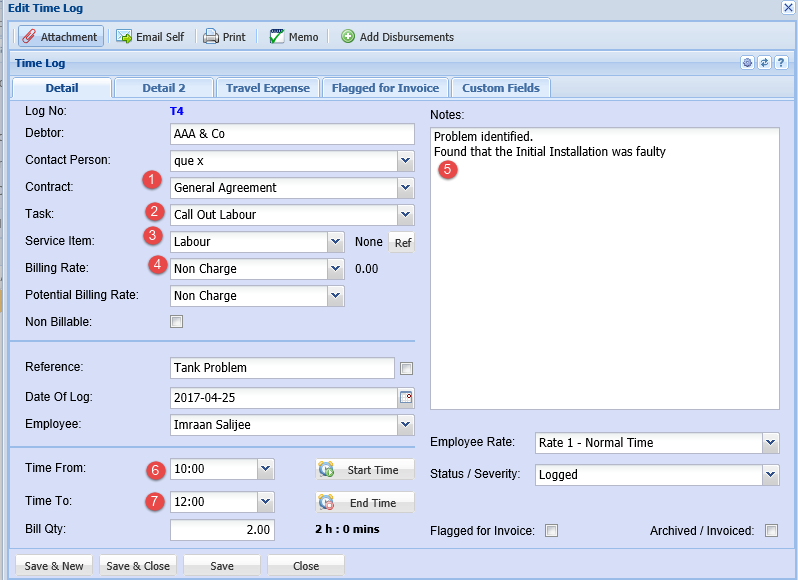Expand the Contract dropdown
This screenshot has width=798, height=580.
click(405, 187)
